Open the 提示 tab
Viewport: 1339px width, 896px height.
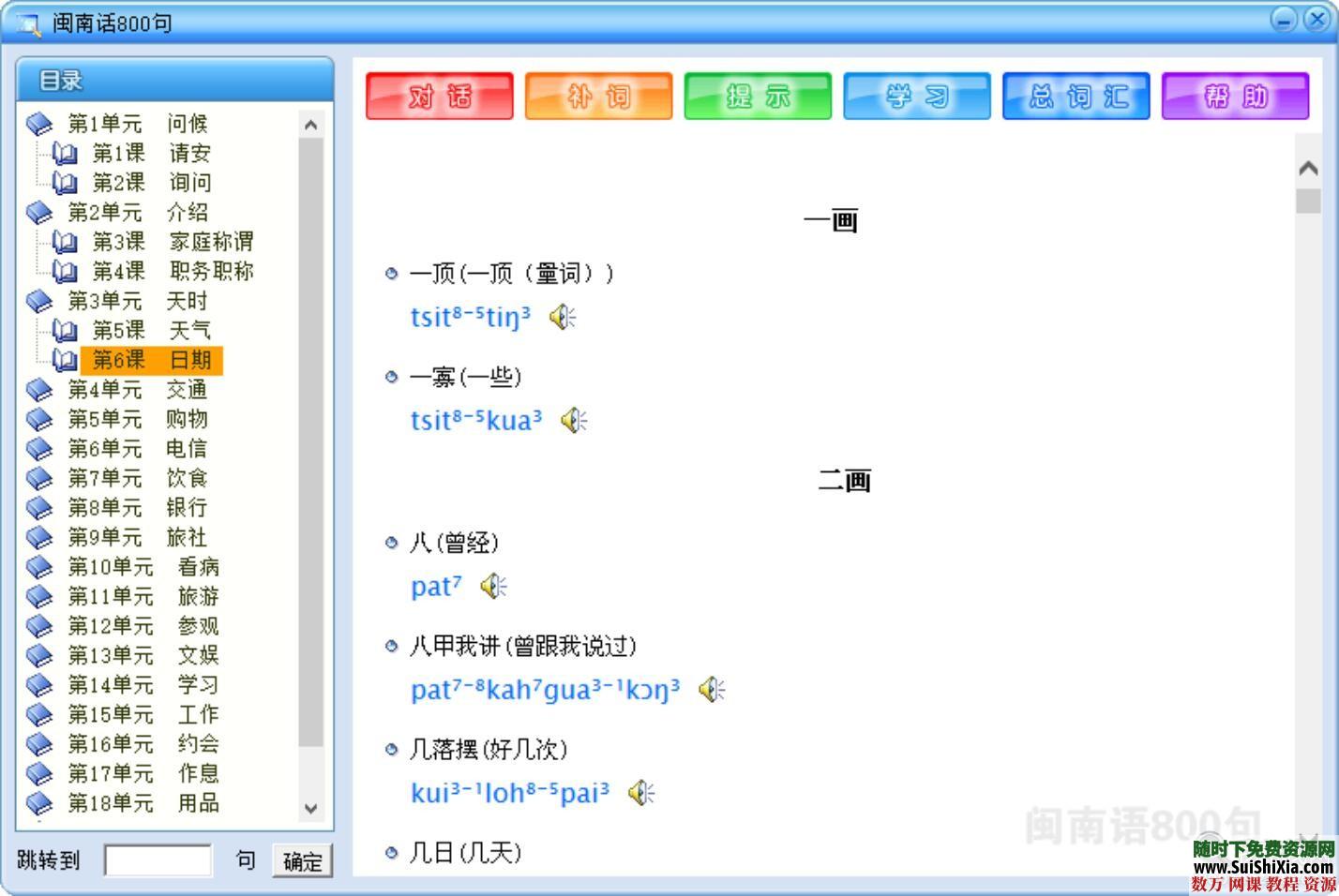pyautogui.click(x=757, y=96)
